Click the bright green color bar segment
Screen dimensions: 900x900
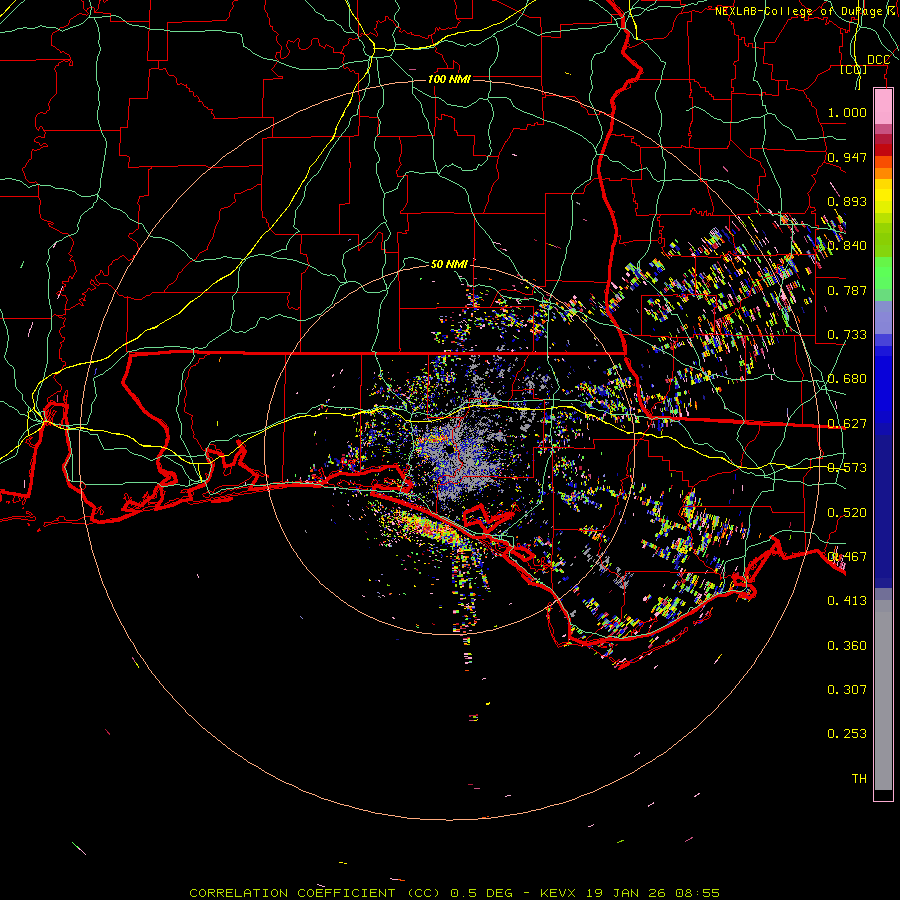(x=883, y=273)
